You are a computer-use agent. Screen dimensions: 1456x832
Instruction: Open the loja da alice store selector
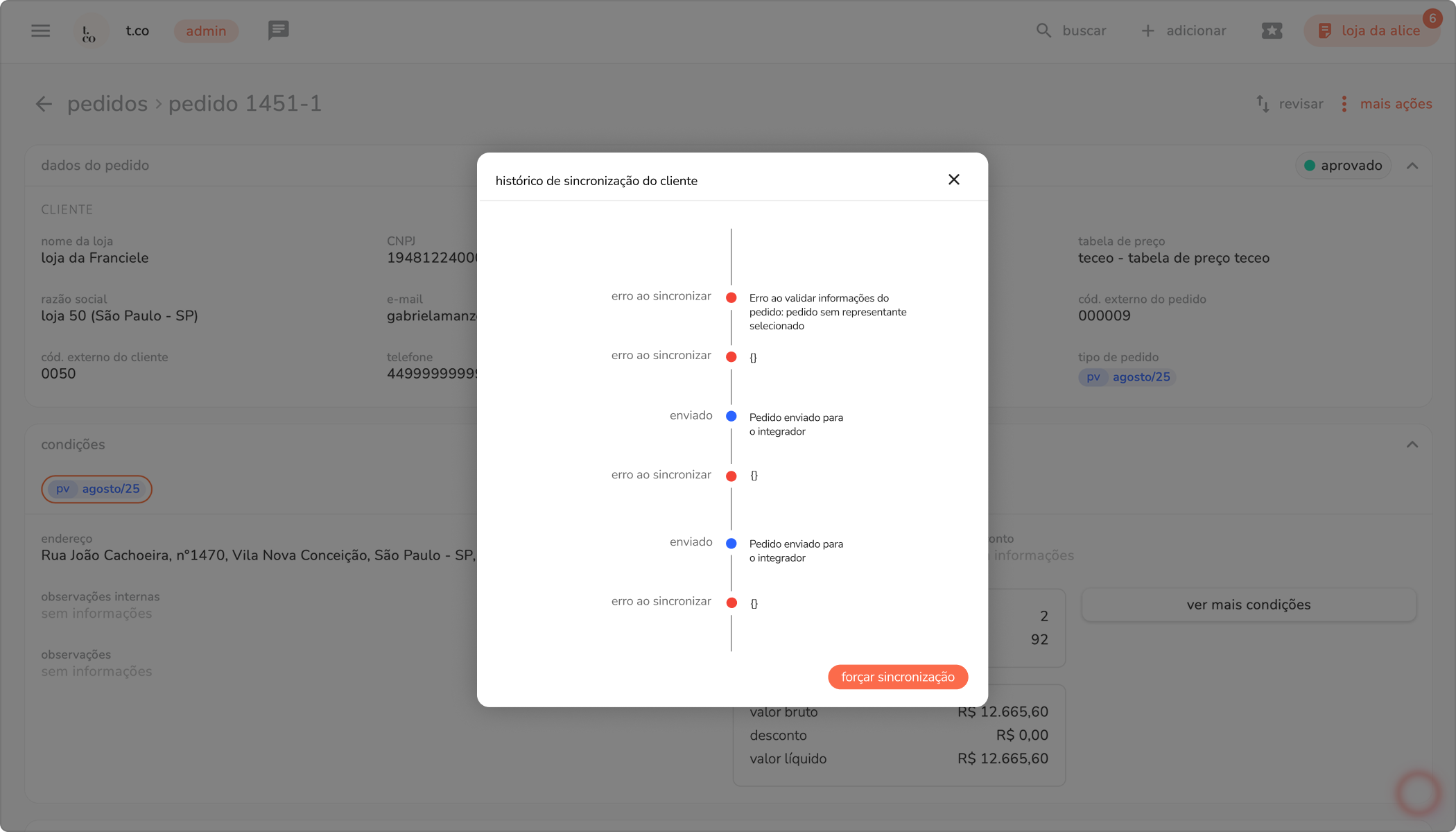point(1371,31)
